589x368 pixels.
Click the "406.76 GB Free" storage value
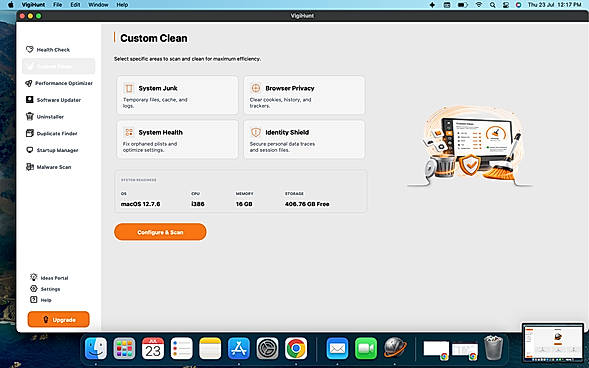[307, 204]
